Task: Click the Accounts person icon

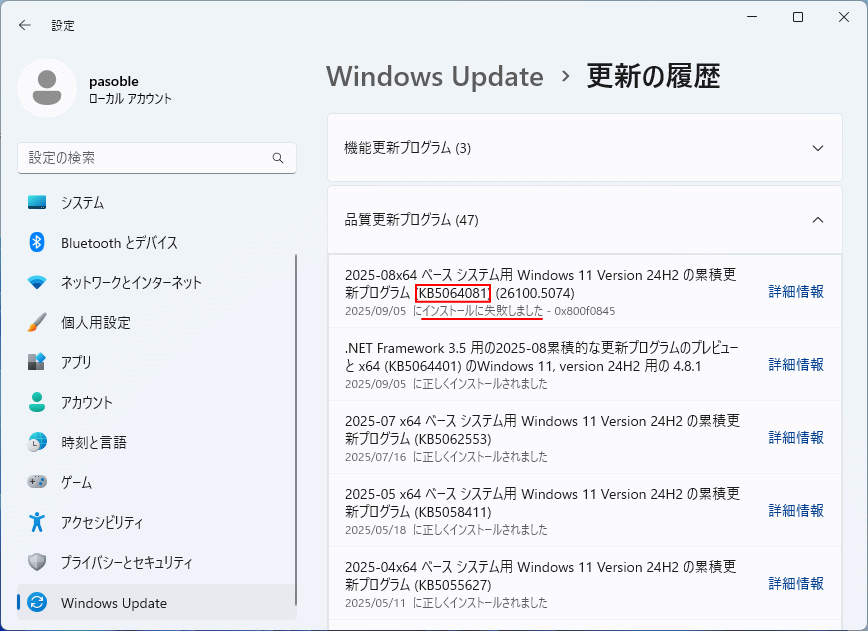Action: coord(37,402)
